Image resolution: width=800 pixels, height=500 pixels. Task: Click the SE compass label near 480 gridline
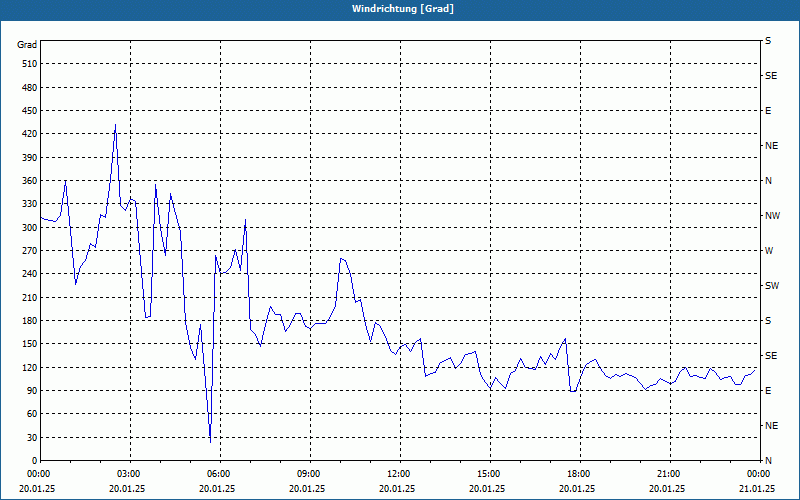click(771, 76)
